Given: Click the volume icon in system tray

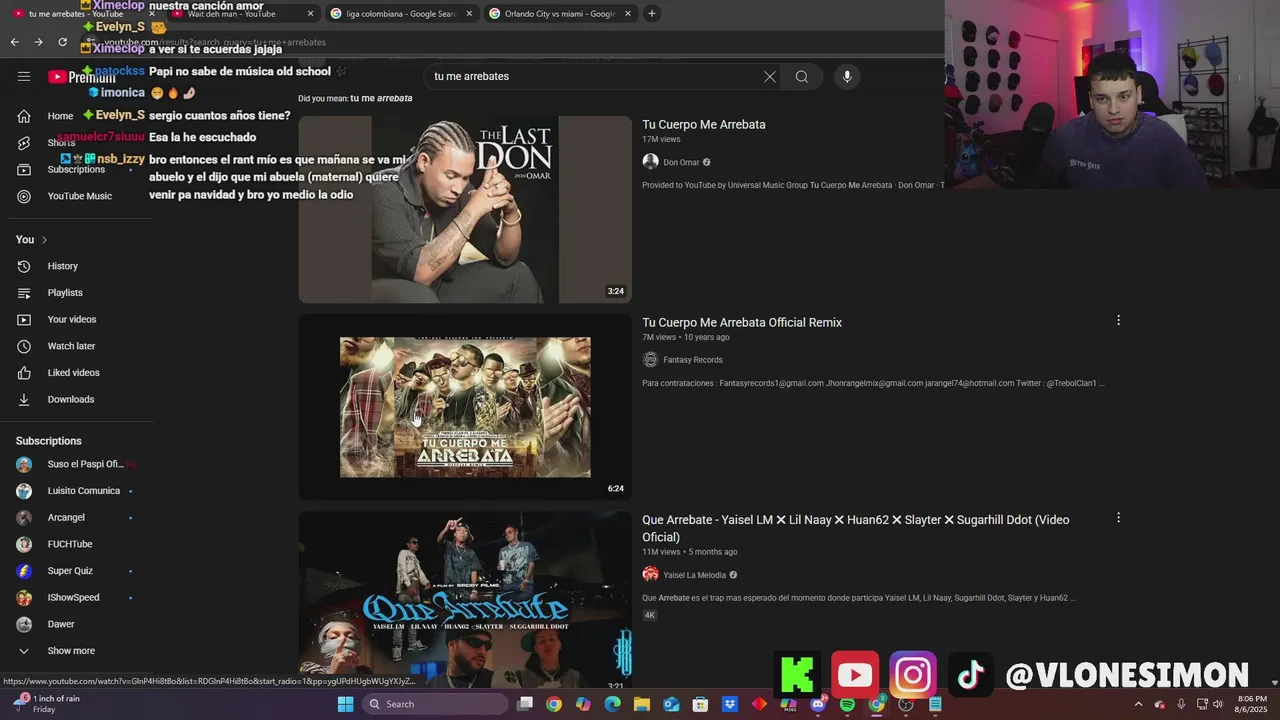Looking at the screenshot, I should 1218,704.
